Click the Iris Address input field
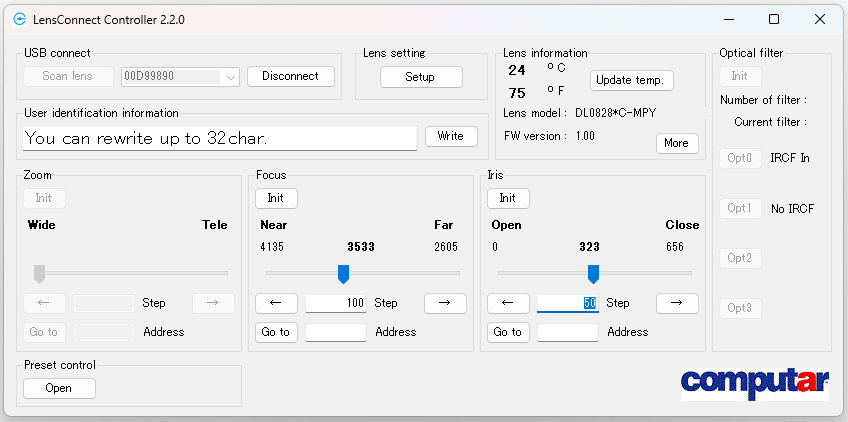This screenshot has width=848, height=422. [x=567, y=332]
